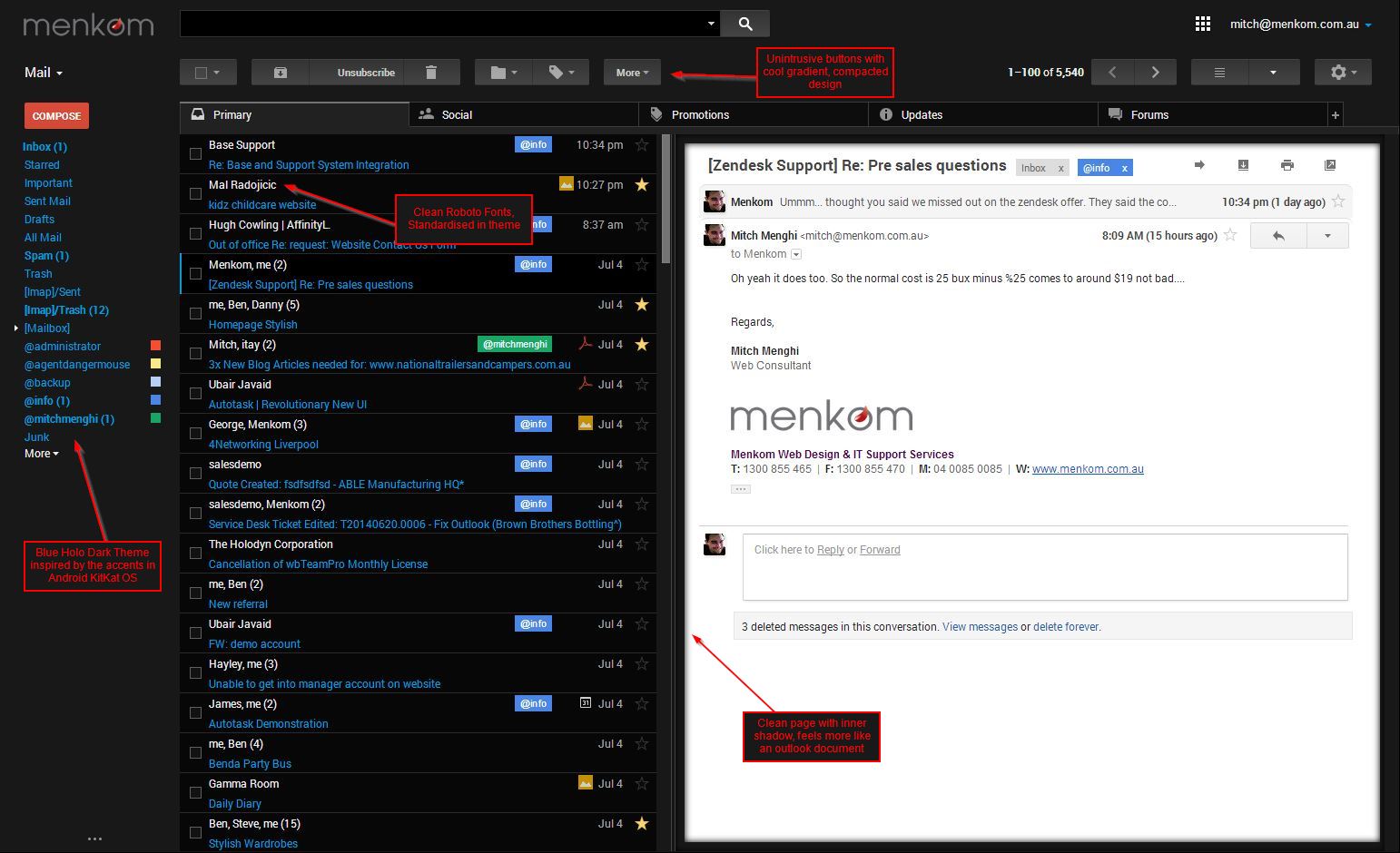The width and height of the screenshot is (1400, 853).
Task: Click the archive icon in toolbar
Action: coord(281,73)
